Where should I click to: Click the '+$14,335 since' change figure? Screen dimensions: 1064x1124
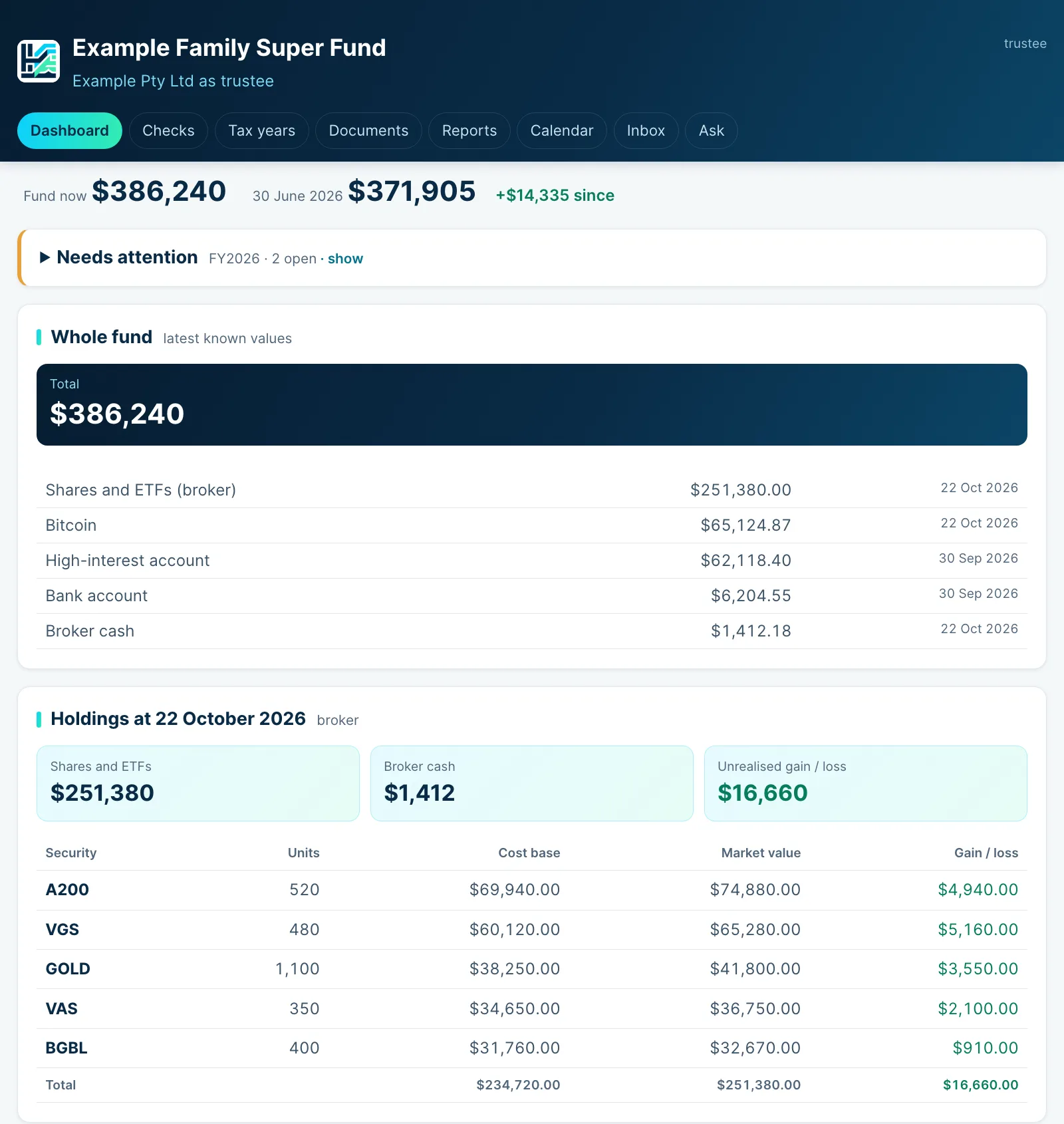point(555,196)
